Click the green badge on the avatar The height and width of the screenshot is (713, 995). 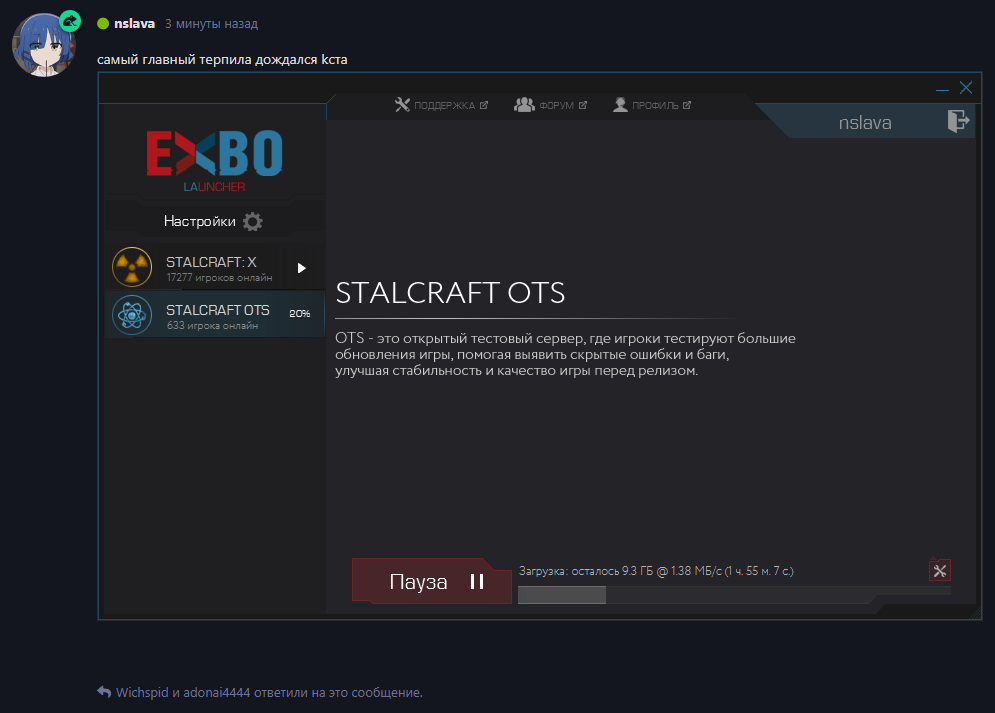[x=70, y=22]
